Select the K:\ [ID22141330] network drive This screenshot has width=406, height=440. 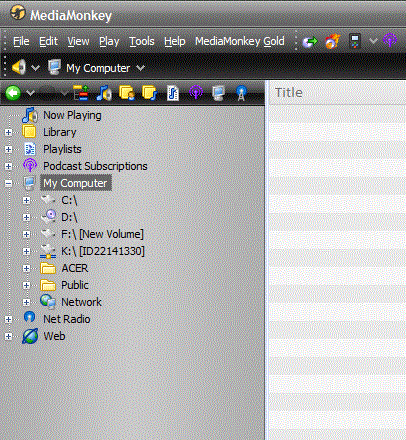(103, 251)
